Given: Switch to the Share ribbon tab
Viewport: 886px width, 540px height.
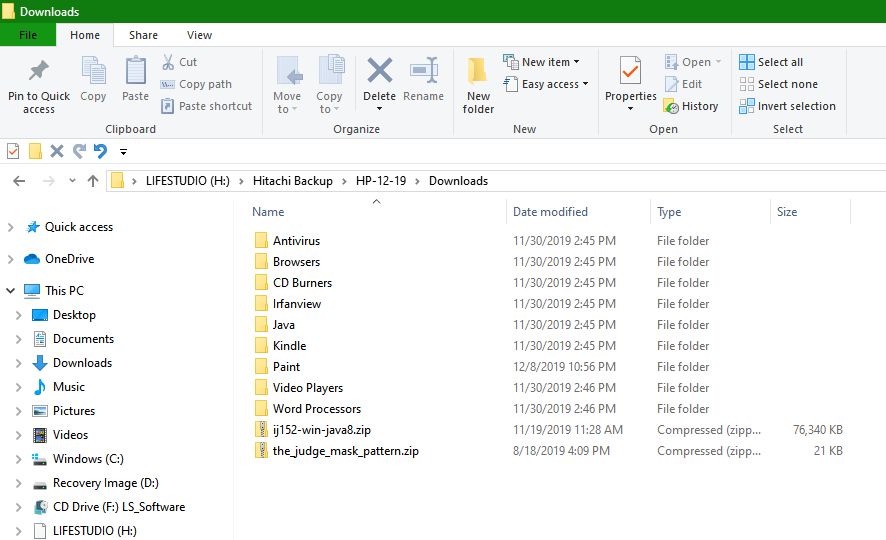Looking at the screenshot, I should [144, 35].
